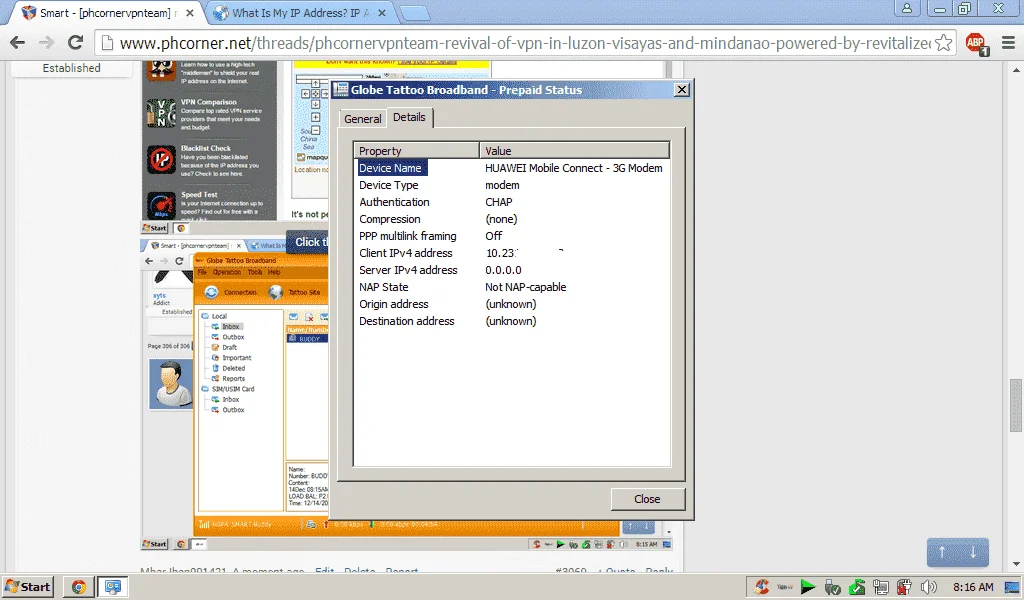
Task: Click the Speed Test sidebar icon
Action: [x=161, y=206]
